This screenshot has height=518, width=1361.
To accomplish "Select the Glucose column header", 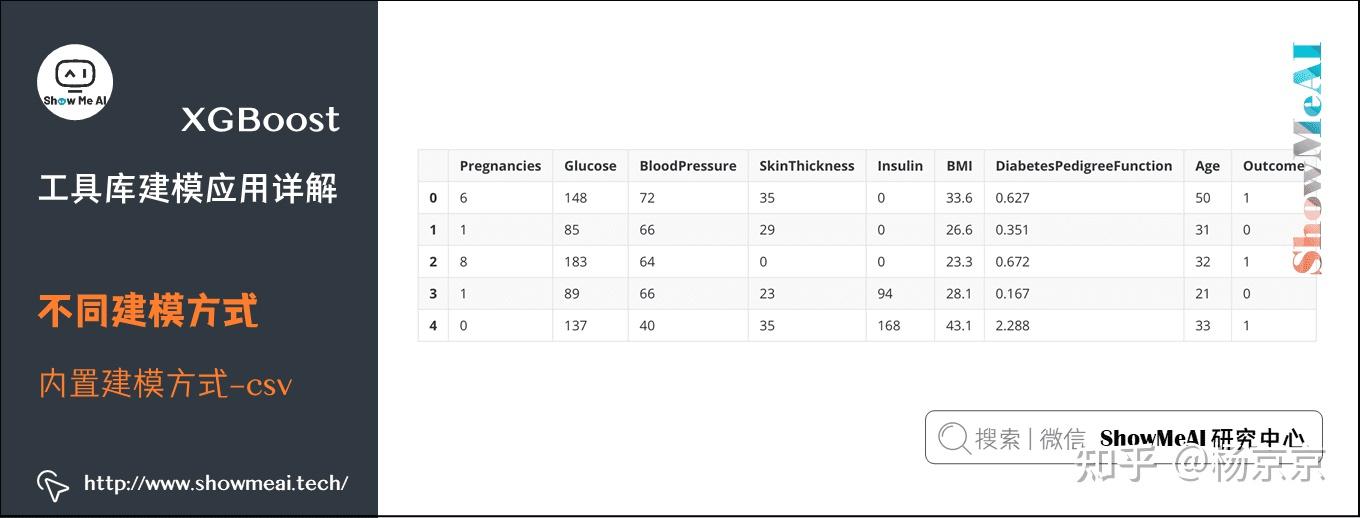I will (590, 166).
